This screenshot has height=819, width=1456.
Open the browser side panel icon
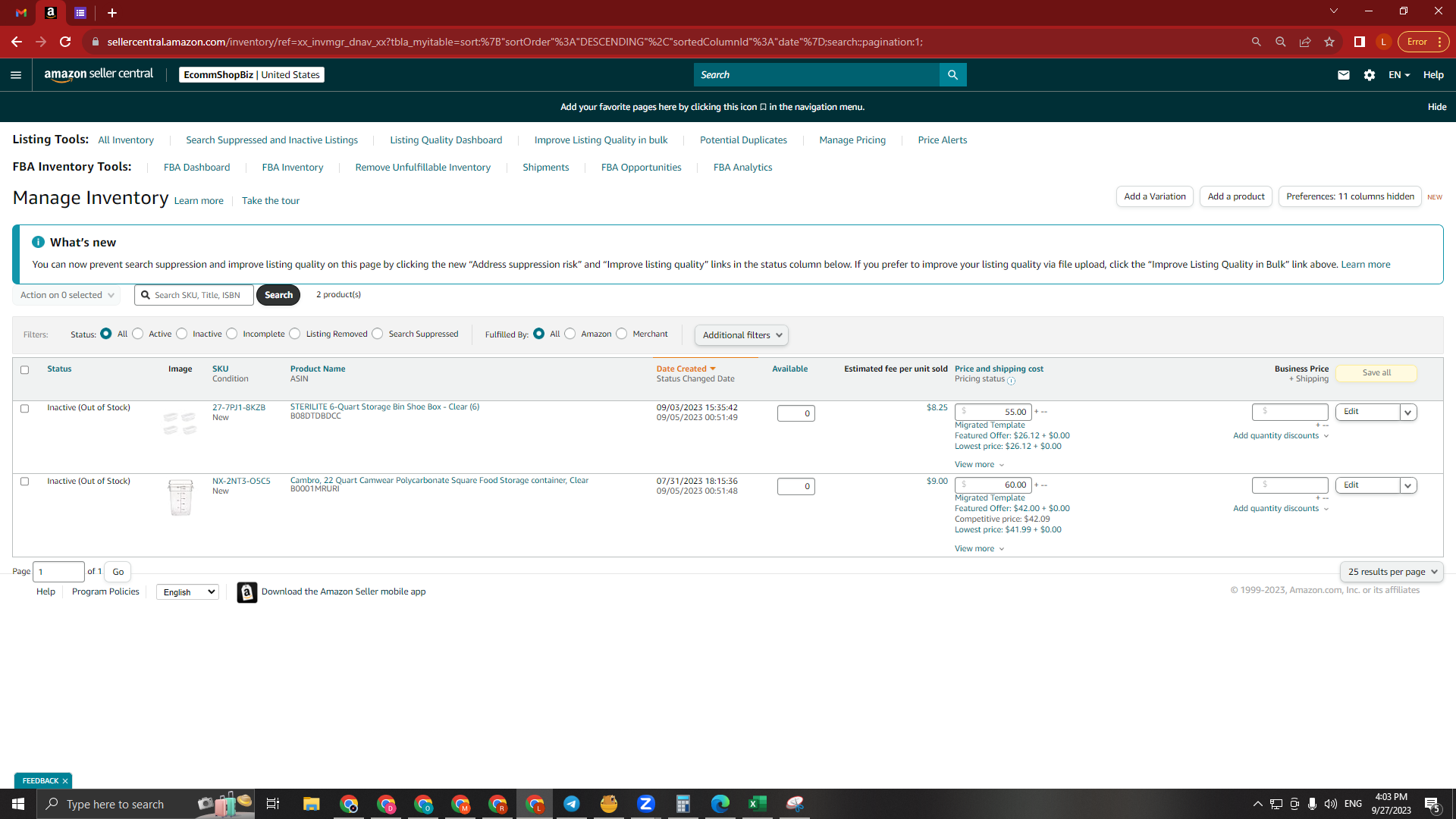tap(1360, 42)
